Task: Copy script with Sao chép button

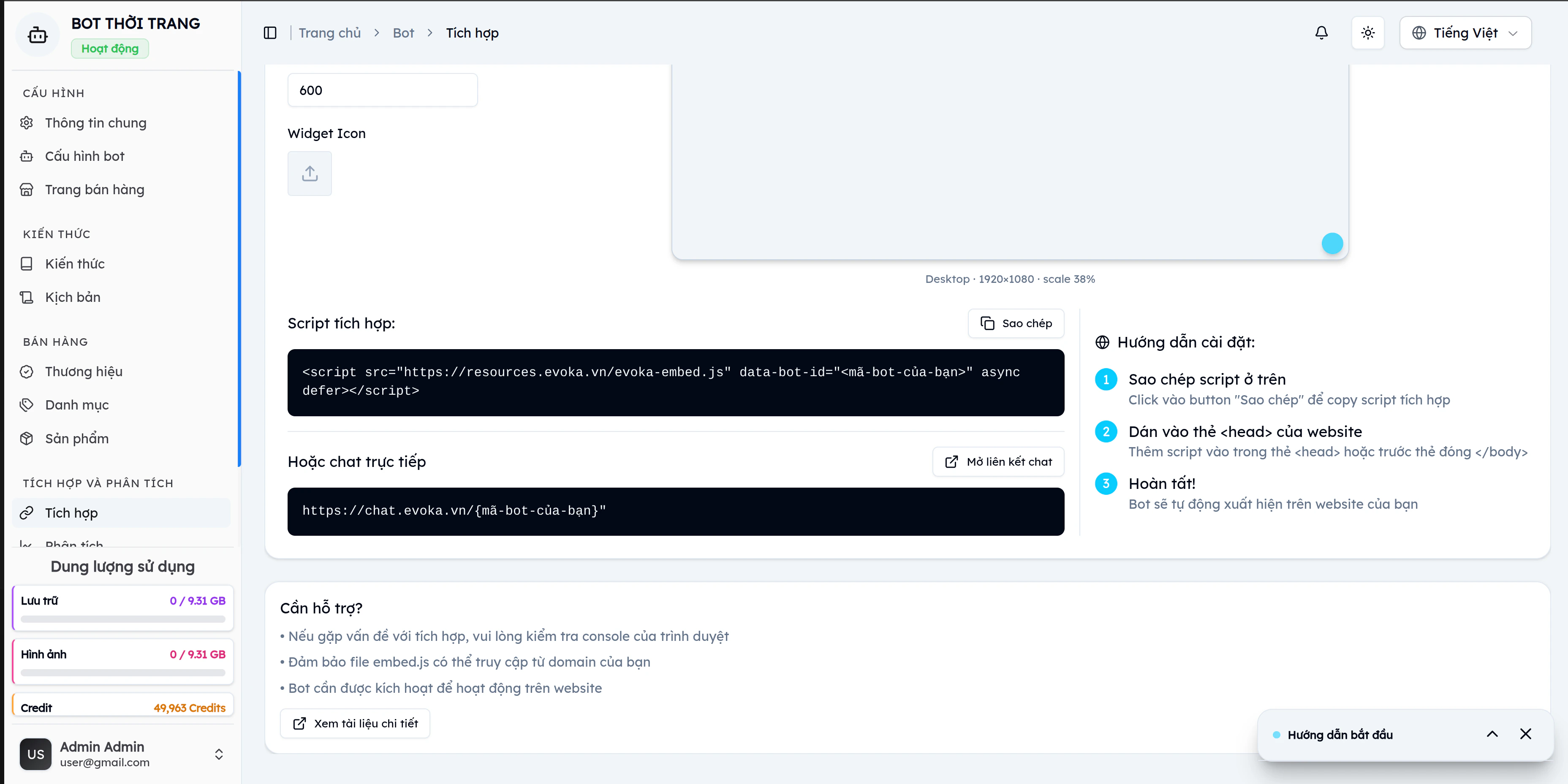Action: tap(1016, 323)
